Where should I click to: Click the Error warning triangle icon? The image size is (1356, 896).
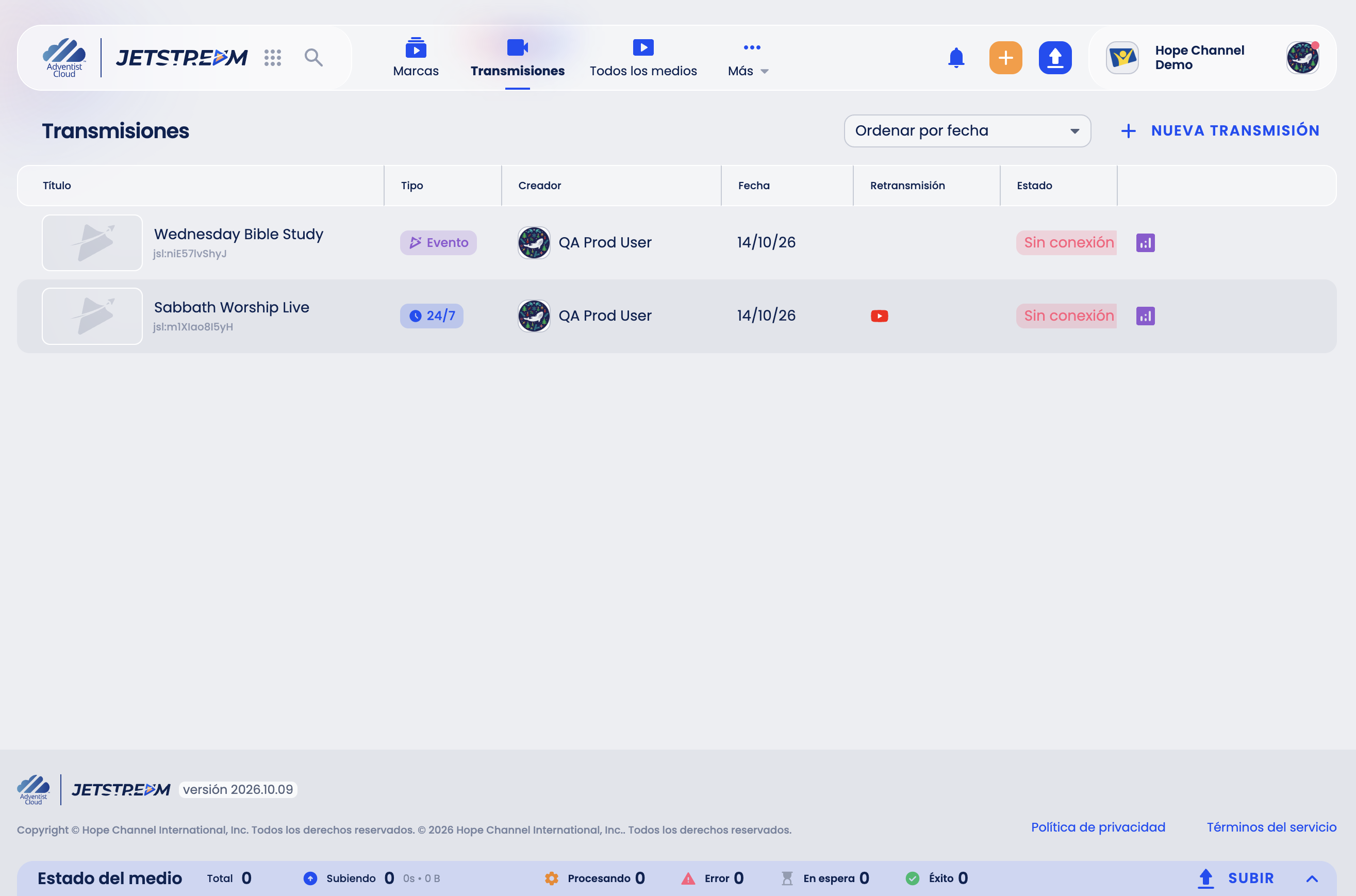(x=687, y=878)
